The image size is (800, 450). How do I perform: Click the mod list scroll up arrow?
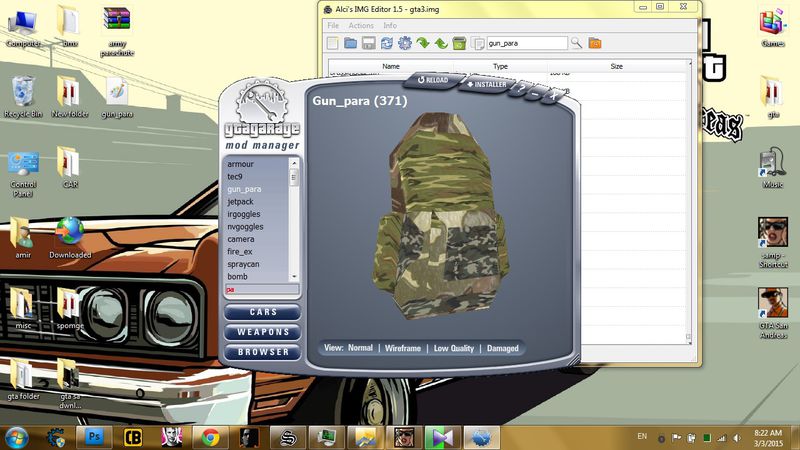click(x=294, y=163)
